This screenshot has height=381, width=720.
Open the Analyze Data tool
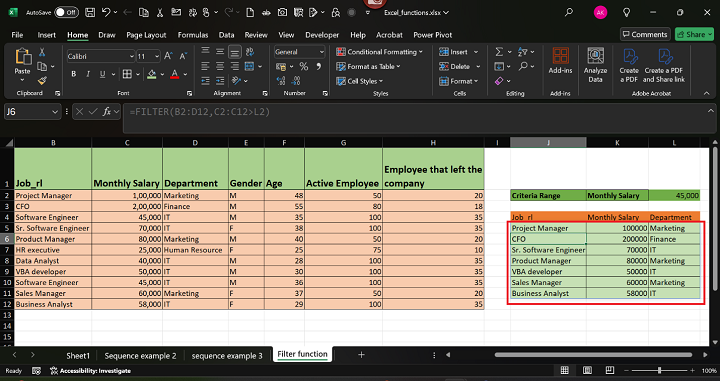[x=595, y=65]
